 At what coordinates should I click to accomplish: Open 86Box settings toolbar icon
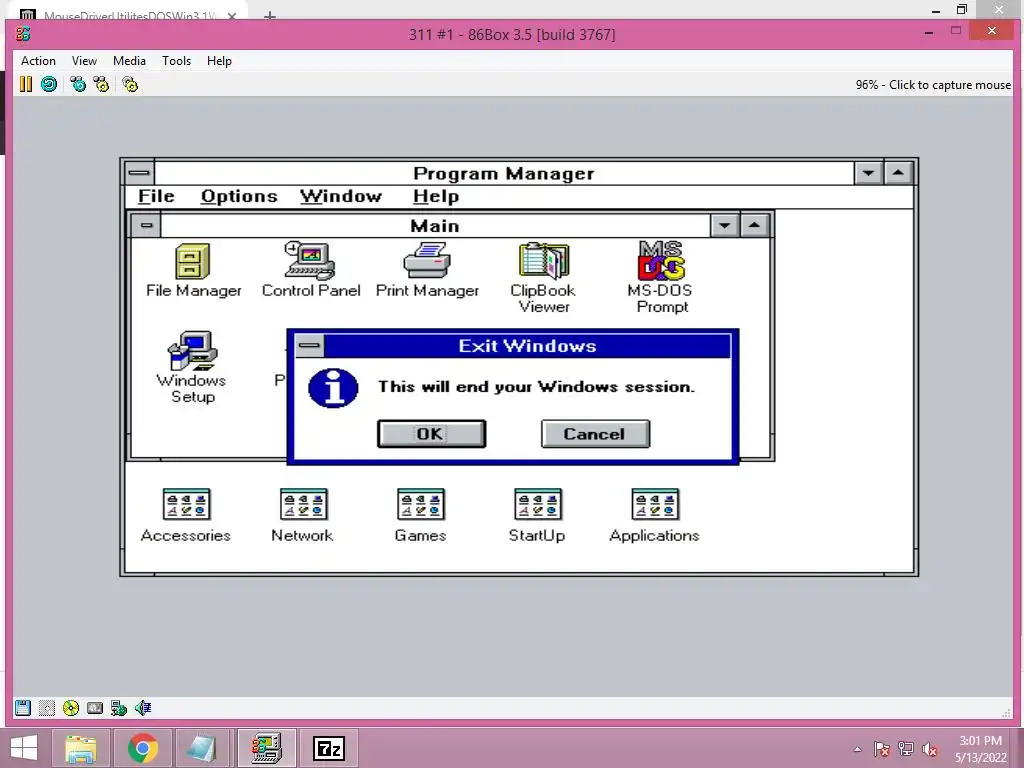coord(130,84)
